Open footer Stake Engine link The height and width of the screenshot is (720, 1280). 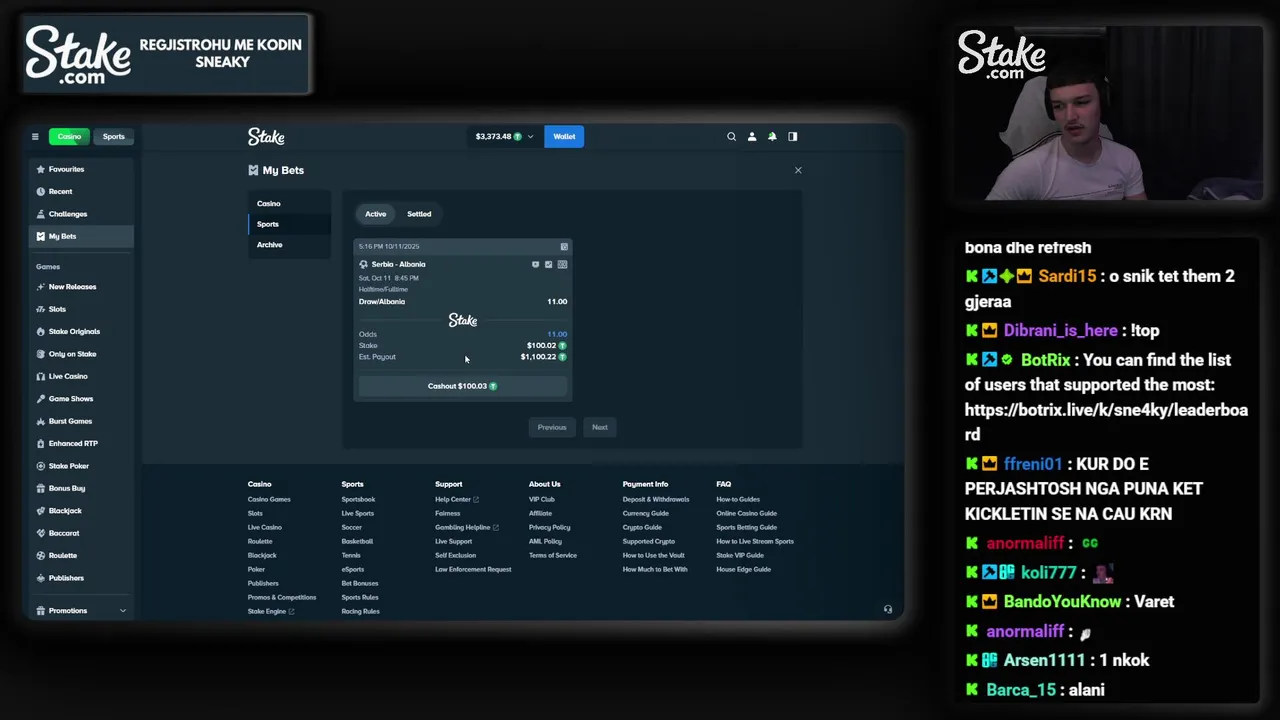[271, 611]
